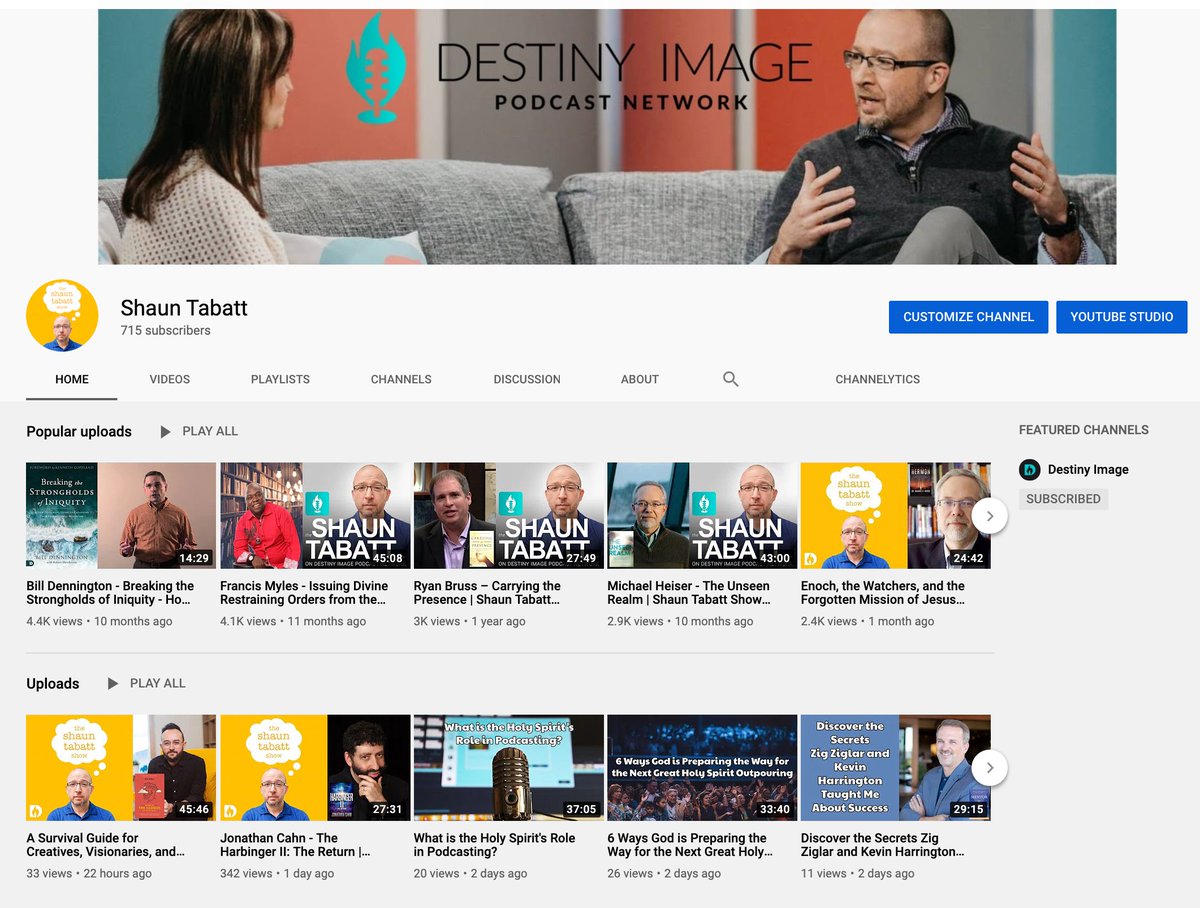Open the Bill Dennington video thumbnail
Image resolution: width=1200 pixels, height=908 pixels.
click(x=121, y=516)
